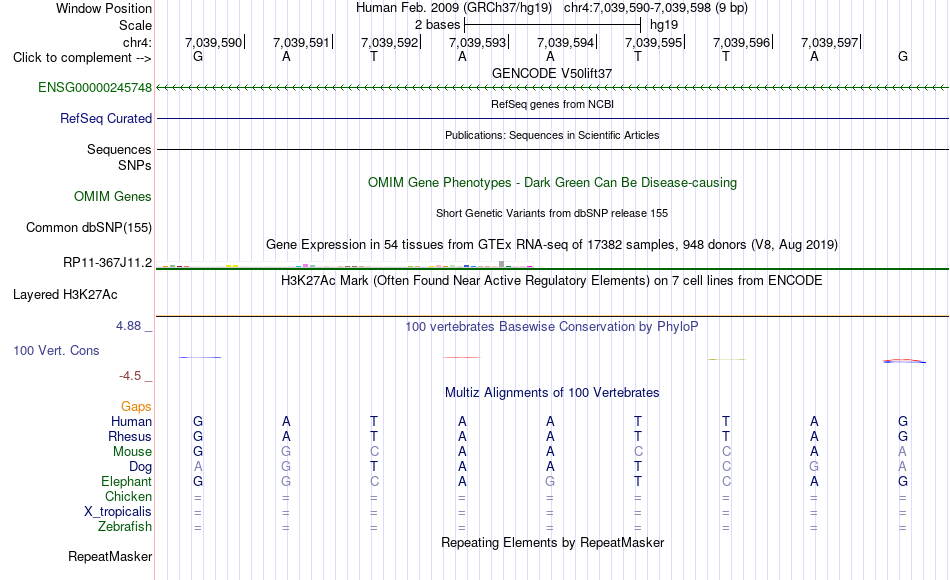Select the Zebrafish alignment row label
Image resolution: width=950 pixels, height=580 pixels.
[125, 527]
